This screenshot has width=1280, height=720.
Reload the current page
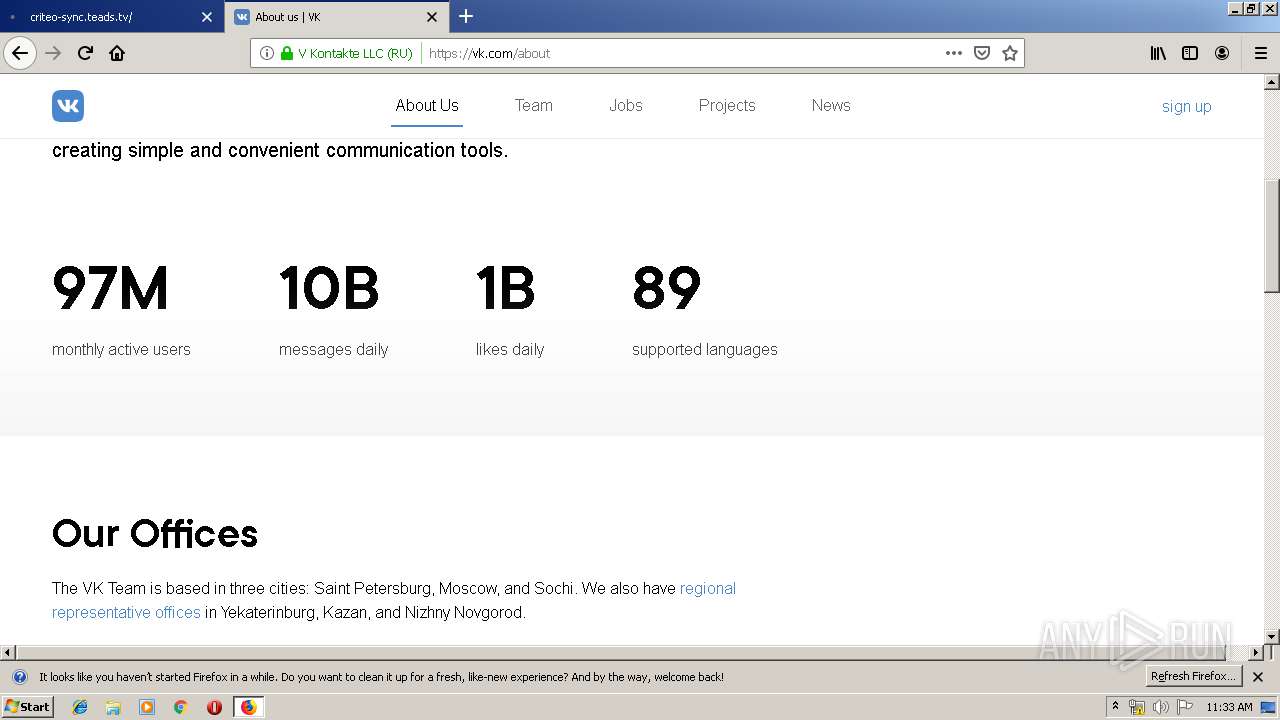click(85, 53)
